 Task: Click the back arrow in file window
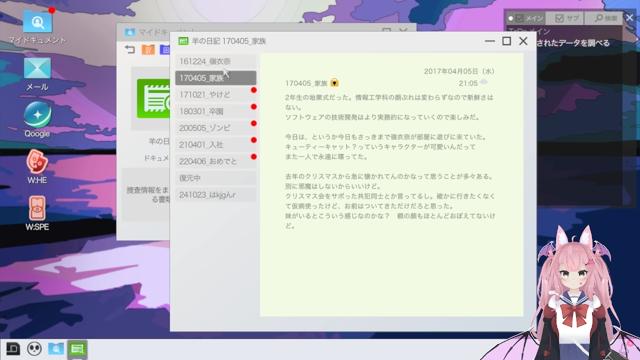[130, 50]
